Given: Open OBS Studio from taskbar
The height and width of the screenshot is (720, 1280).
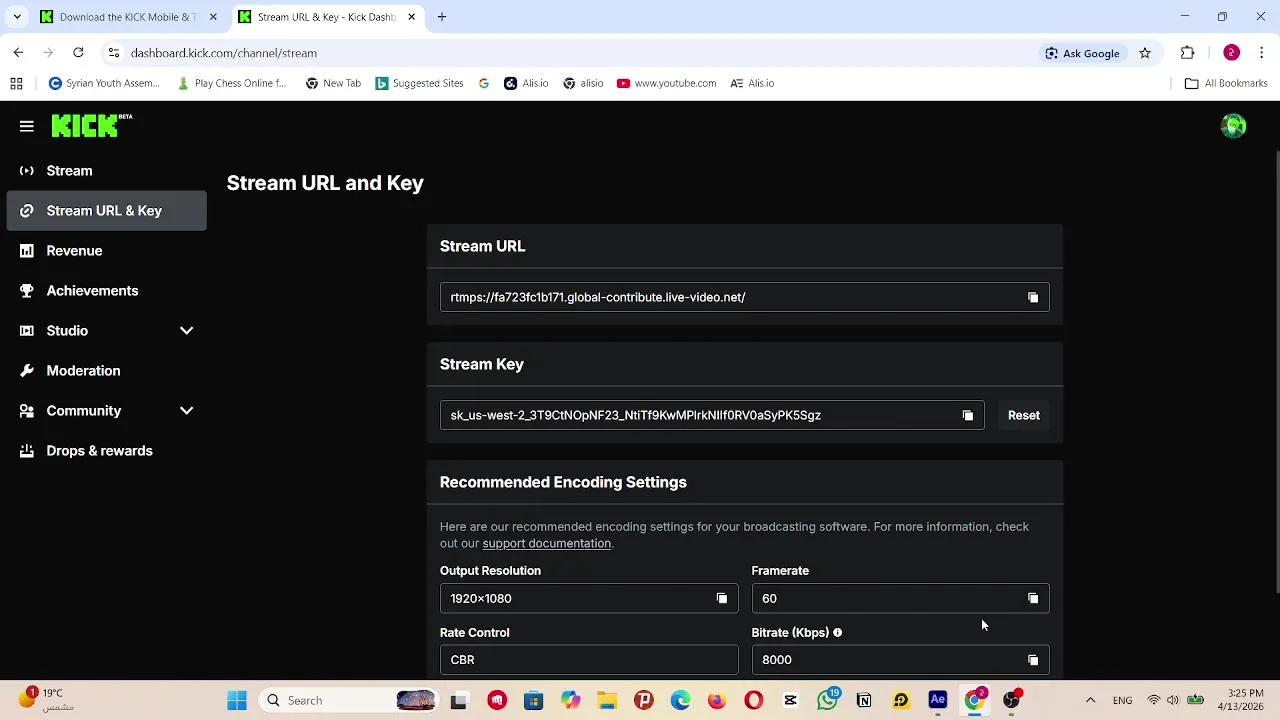Looking at the screenshot, I should tap(1011, 700).
